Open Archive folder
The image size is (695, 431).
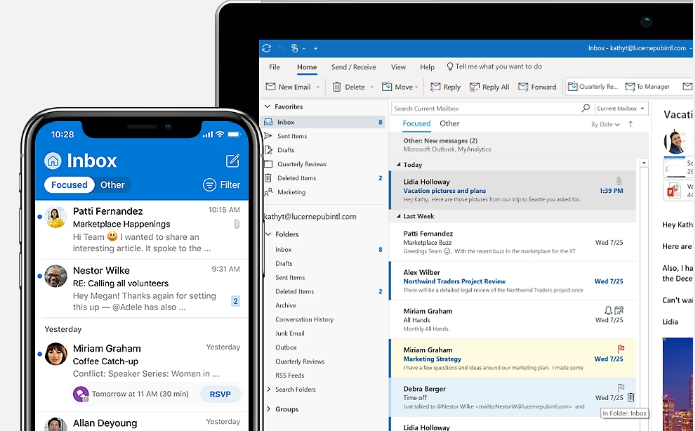tap(285, 306)
